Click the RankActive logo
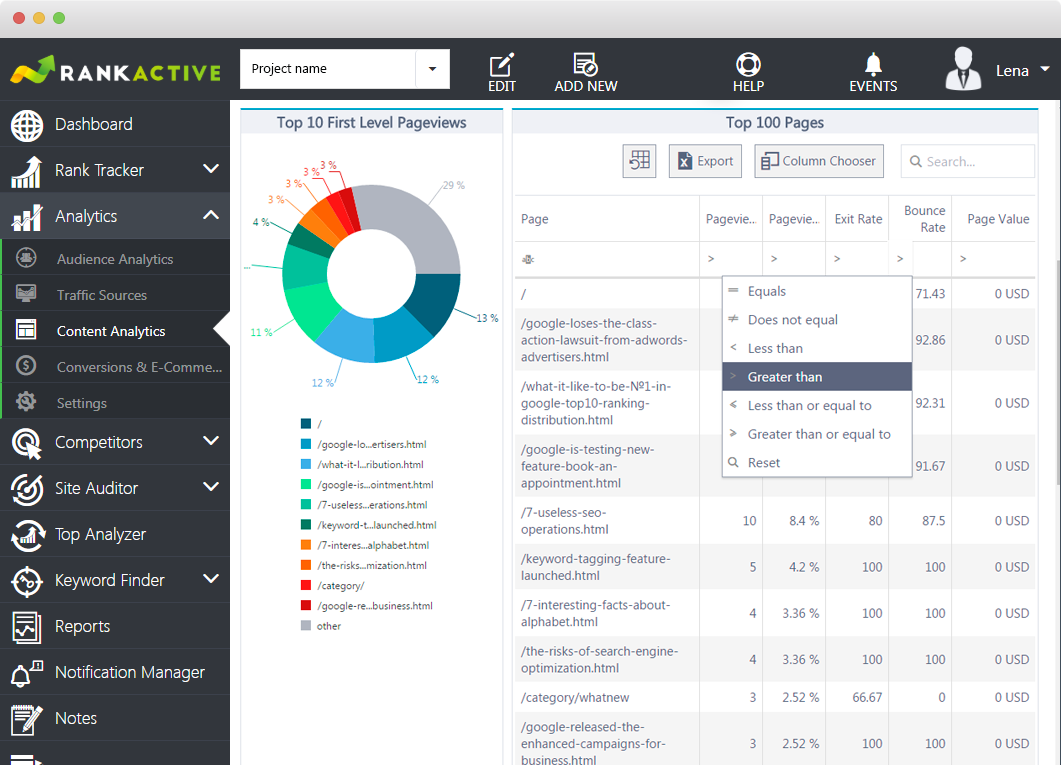Image resolution: width=1061 pixels, height=765 pixels. pos(116,70)
